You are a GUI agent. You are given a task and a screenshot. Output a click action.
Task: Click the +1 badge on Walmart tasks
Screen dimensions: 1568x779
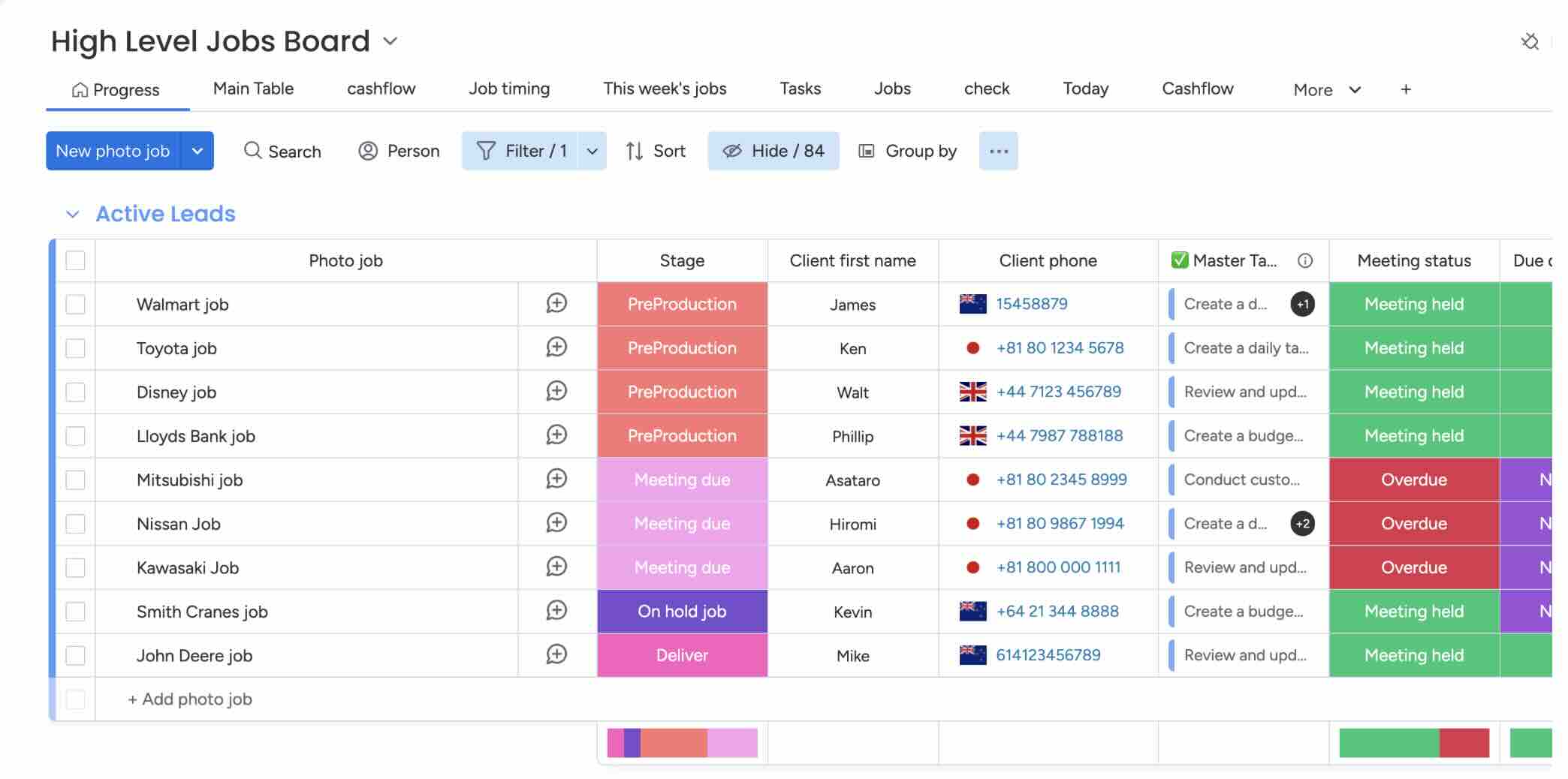point(1303,304)
